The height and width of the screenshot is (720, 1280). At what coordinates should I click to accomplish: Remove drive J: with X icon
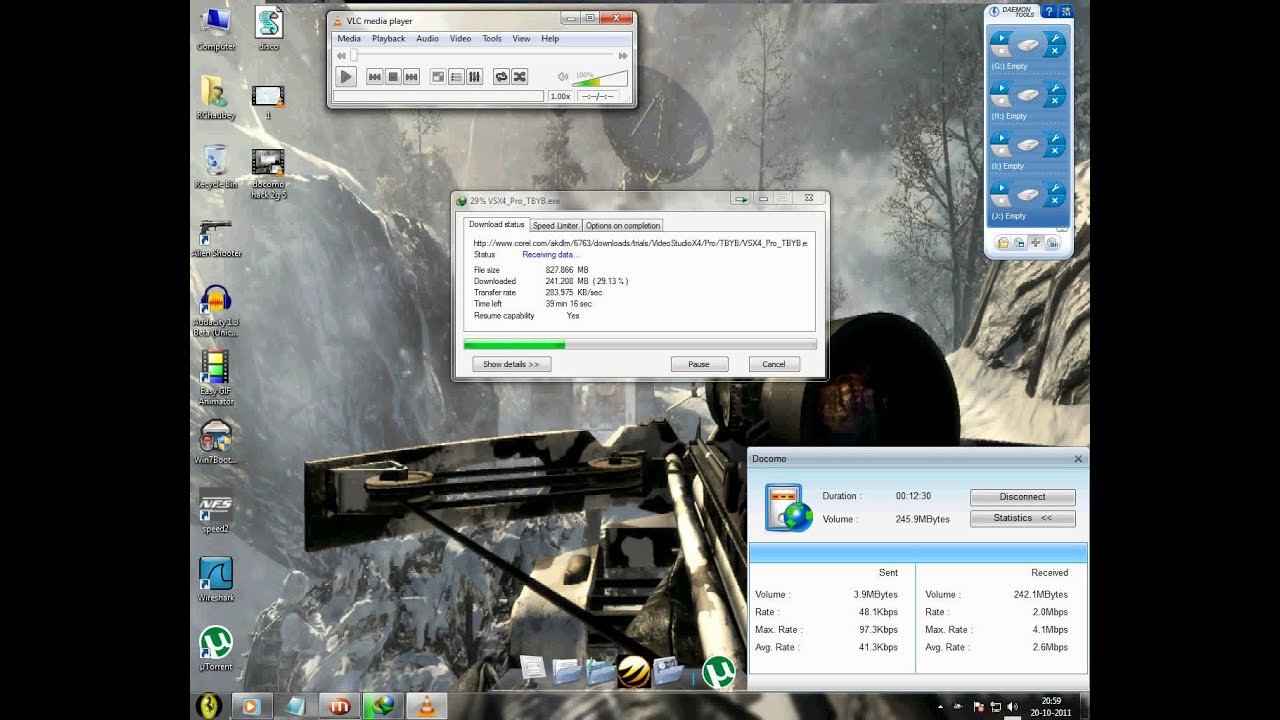click(1055, 200)
